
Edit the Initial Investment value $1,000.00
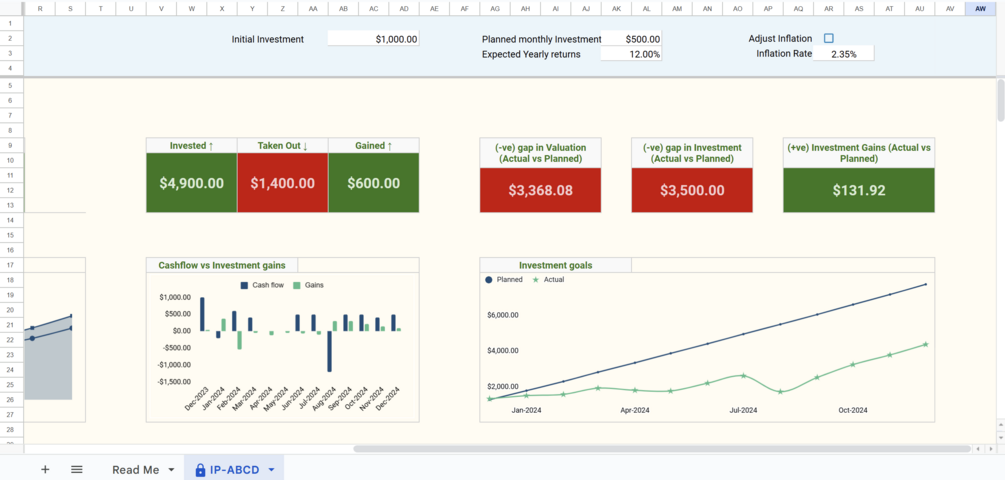click(373, 39)
